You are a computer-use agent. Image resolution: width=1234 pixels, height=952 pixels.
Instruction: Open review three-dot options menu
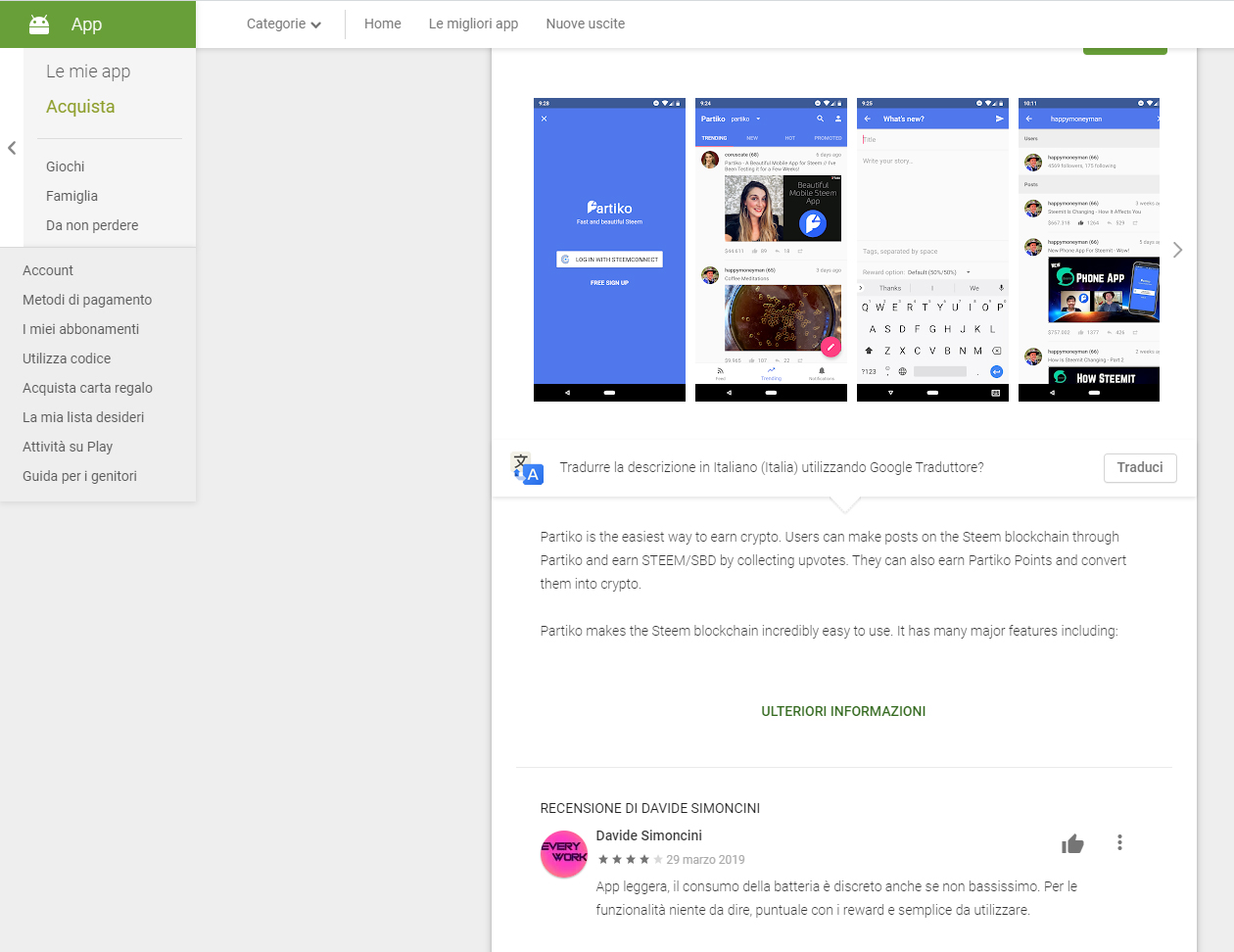1119,842
